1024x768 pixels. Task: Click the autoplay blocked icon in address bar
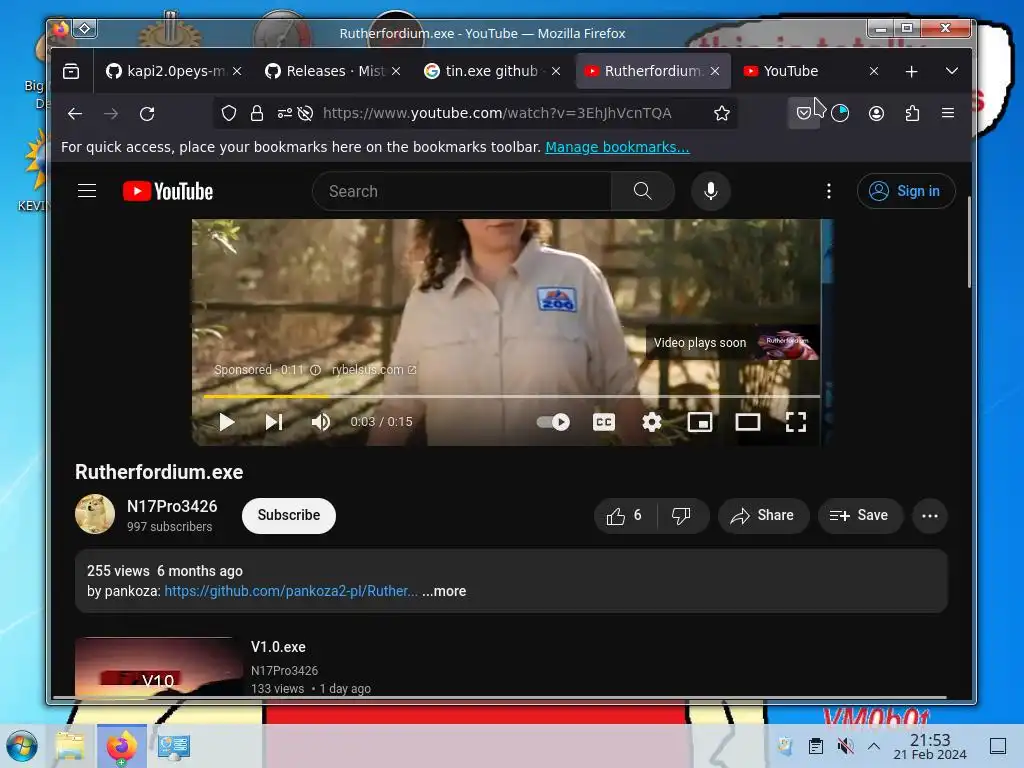305,114
